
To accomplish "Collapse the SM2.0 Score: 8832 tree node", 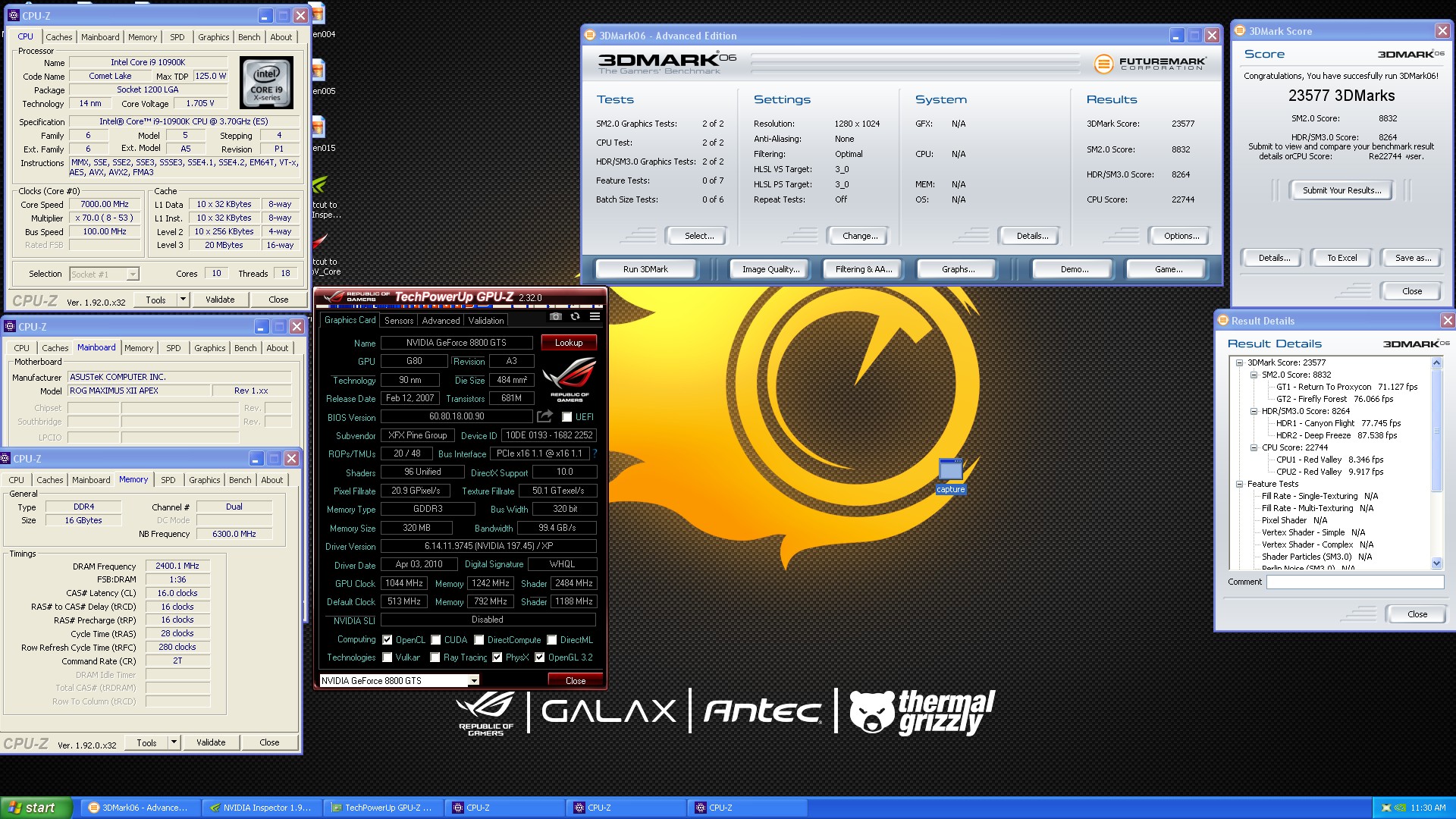I will click(1254, 375).
